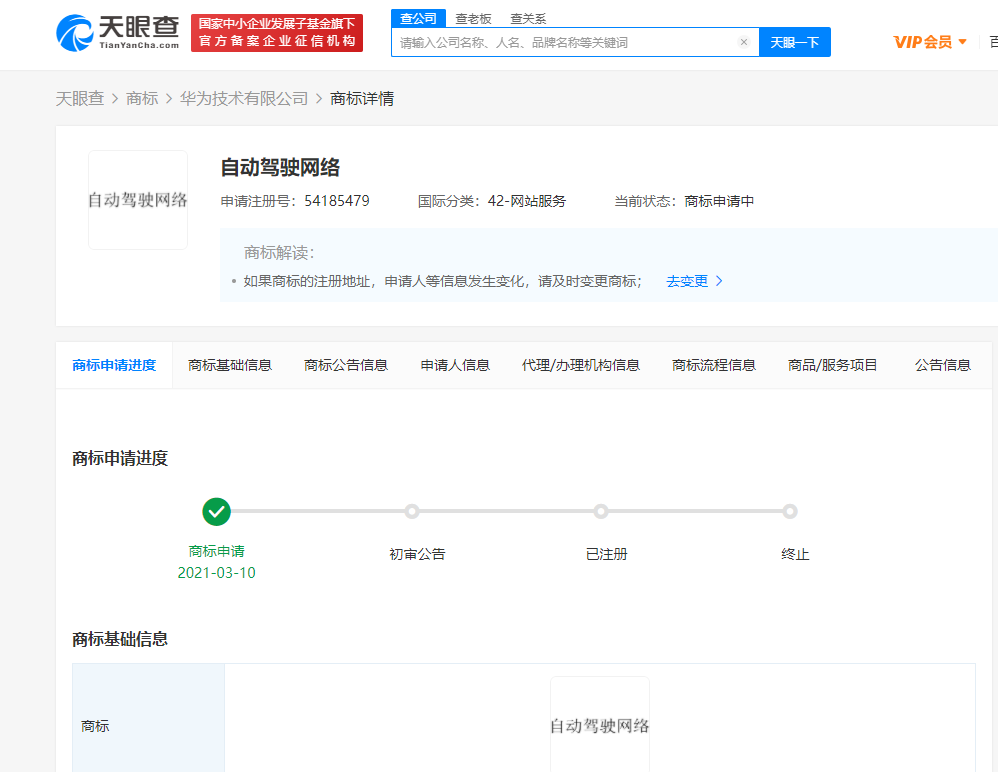Click the 初审公告 progress circle
Screen dimensions: 998x772
pos(412,511)
